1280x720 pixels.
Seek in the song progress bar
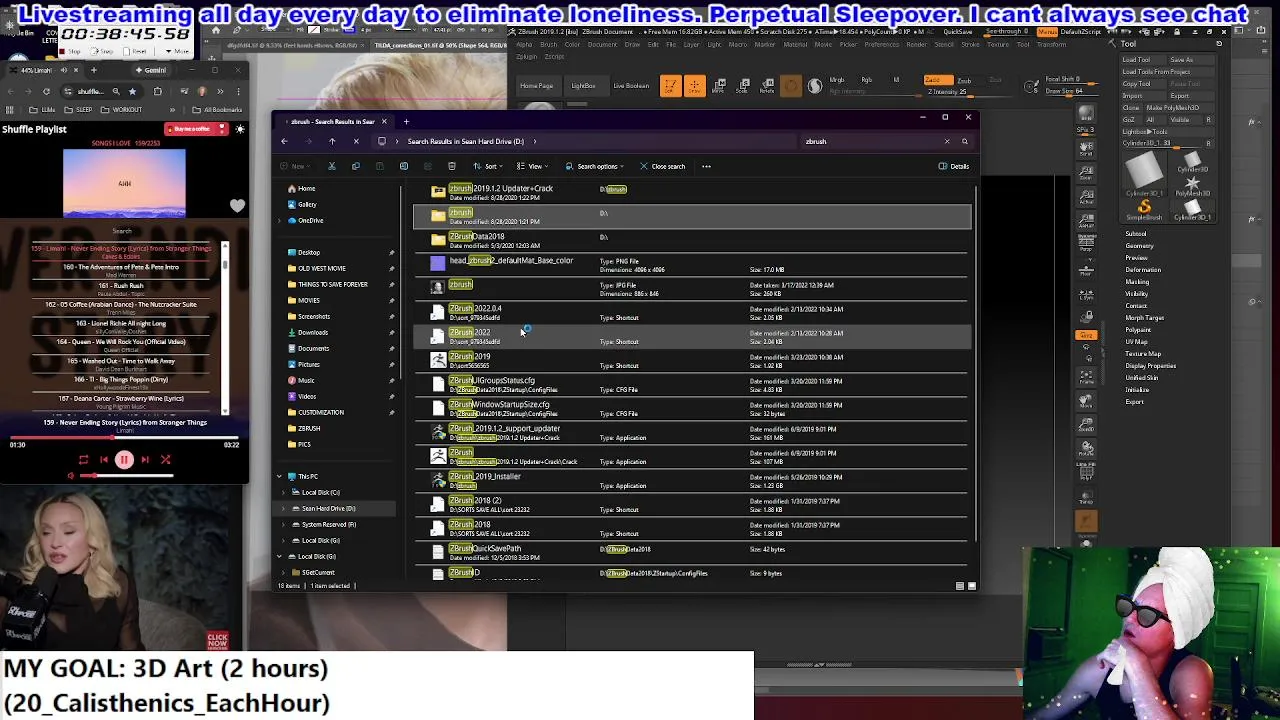click(x=125, y=437)
